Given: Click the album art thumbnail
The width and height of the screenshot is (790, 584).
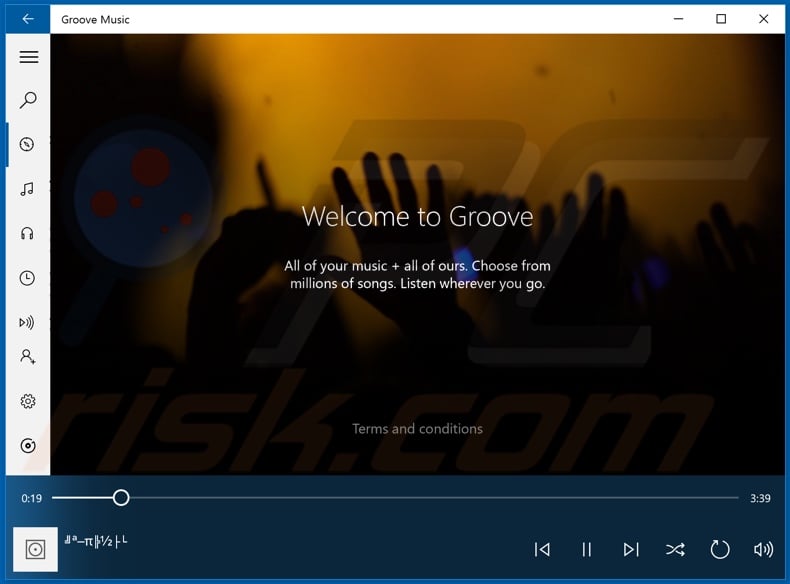Looking at the screenshot, I should point(35,549).
